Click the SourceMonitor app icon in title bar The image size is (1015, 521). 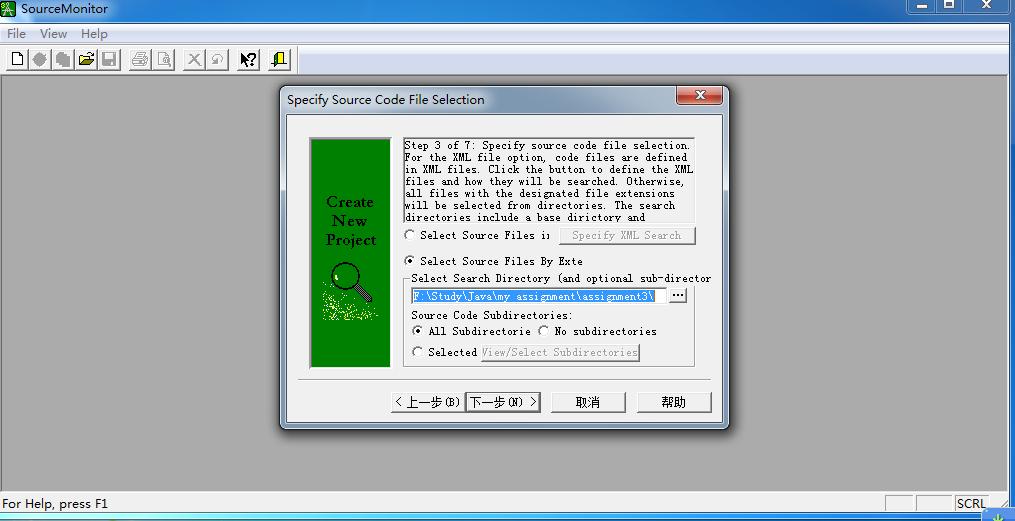click(8, 9)
